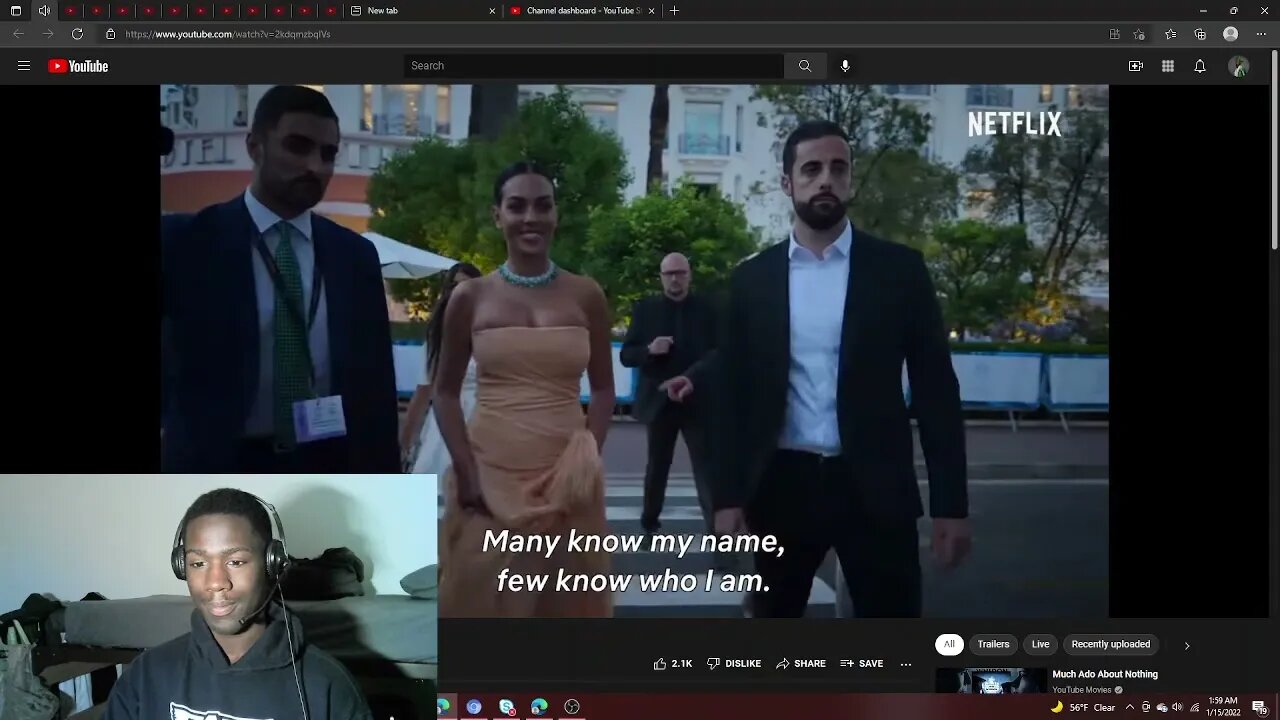Select the All filter chip
This screenshot has width=1280, height=720.
tap(949, 644)
